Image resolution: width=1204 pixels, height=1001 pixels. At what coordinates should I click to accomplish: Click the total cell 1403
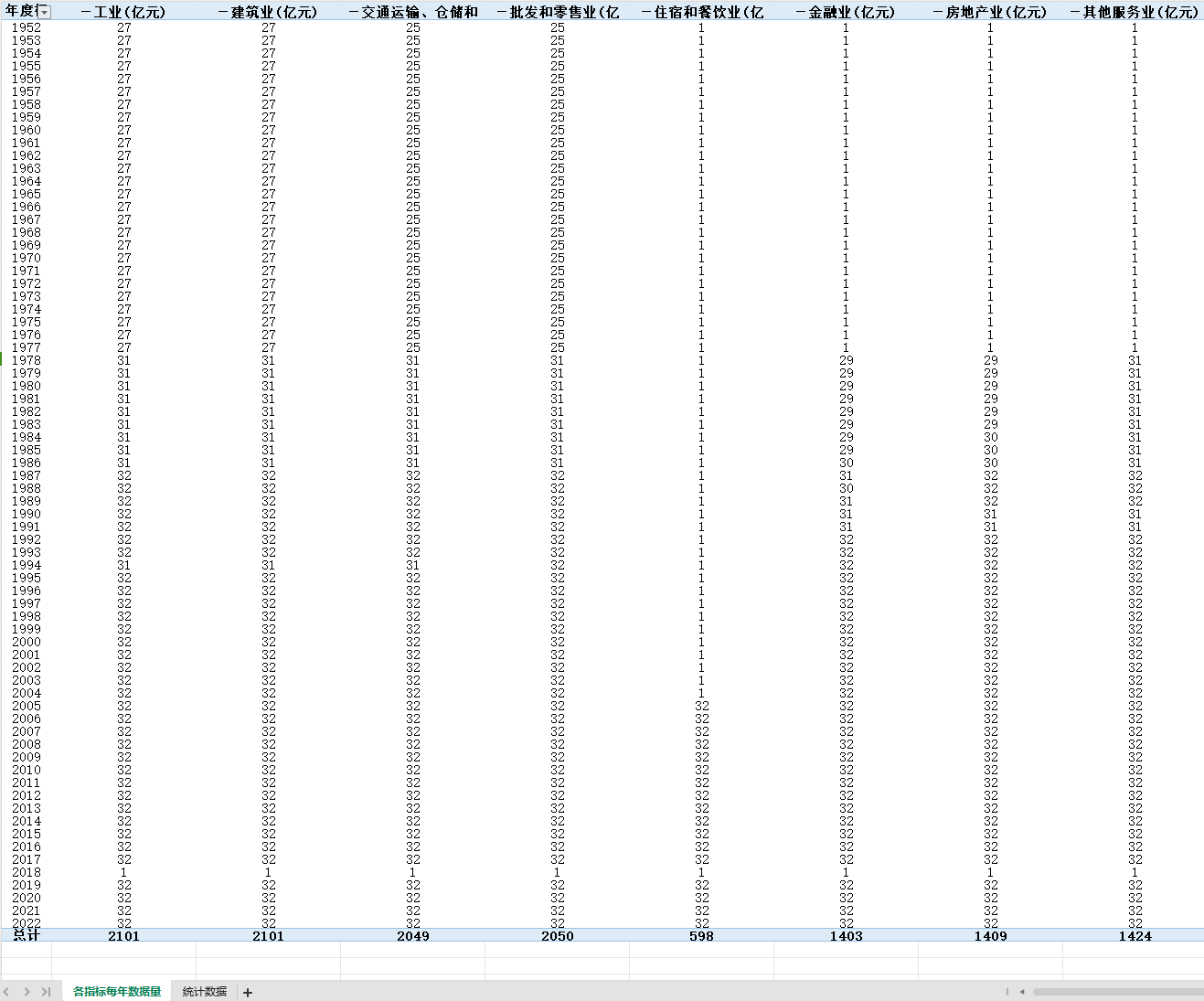(x=847, y=936)
